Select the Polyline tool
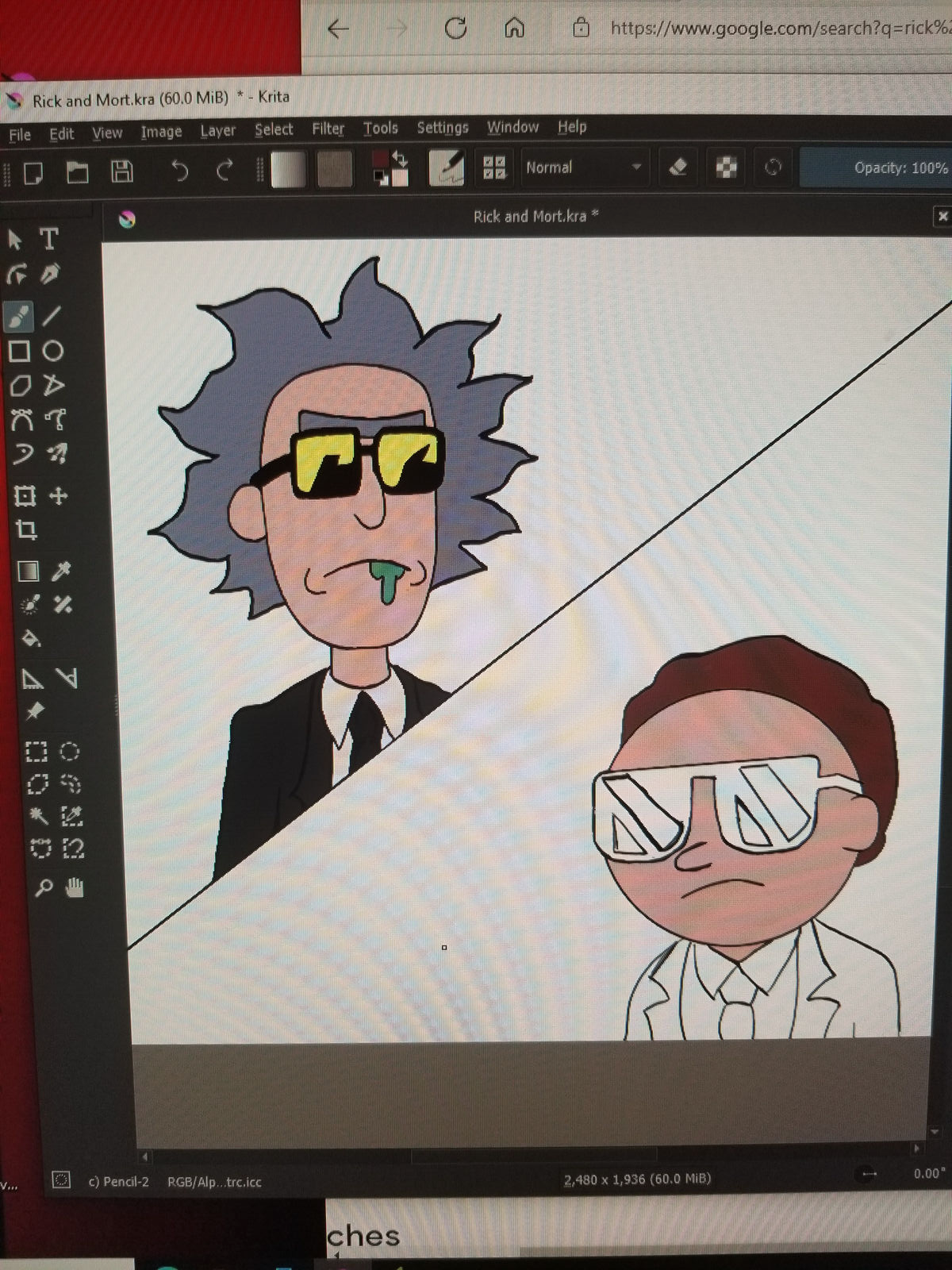Screen dimensions: 952x1270 [53, 386]
